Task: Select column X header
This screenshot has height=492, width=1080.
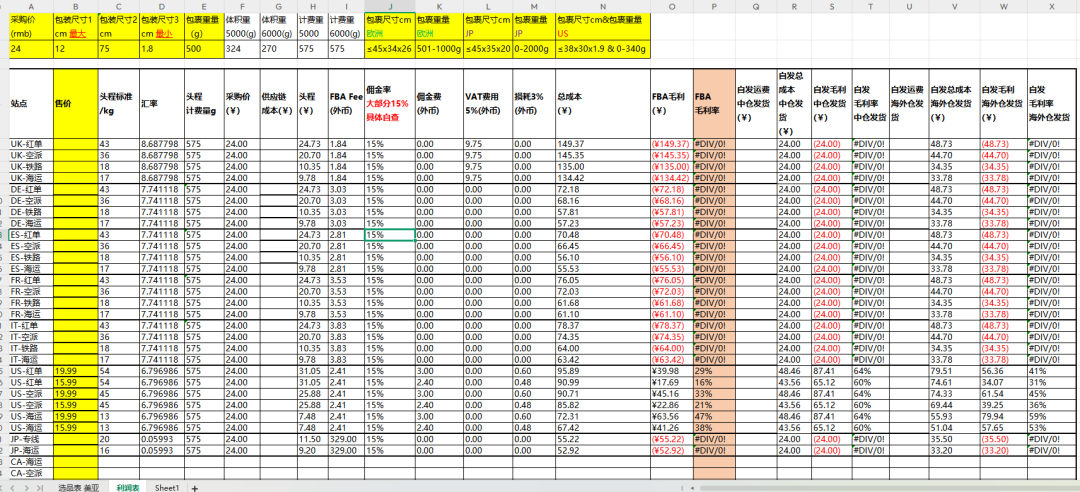Action: [1052, 6]
